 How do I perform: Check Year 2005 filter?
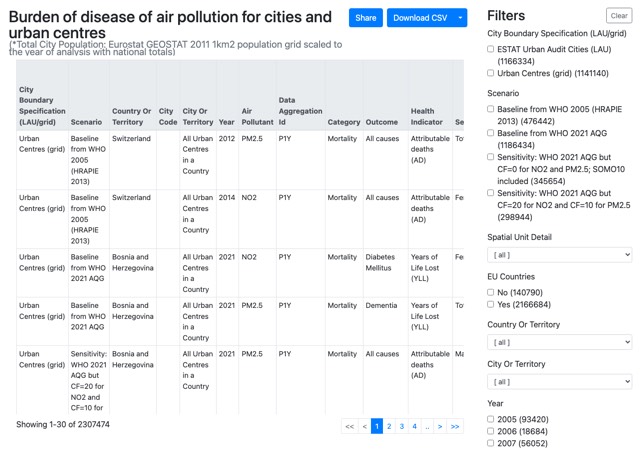pos(491,419)
